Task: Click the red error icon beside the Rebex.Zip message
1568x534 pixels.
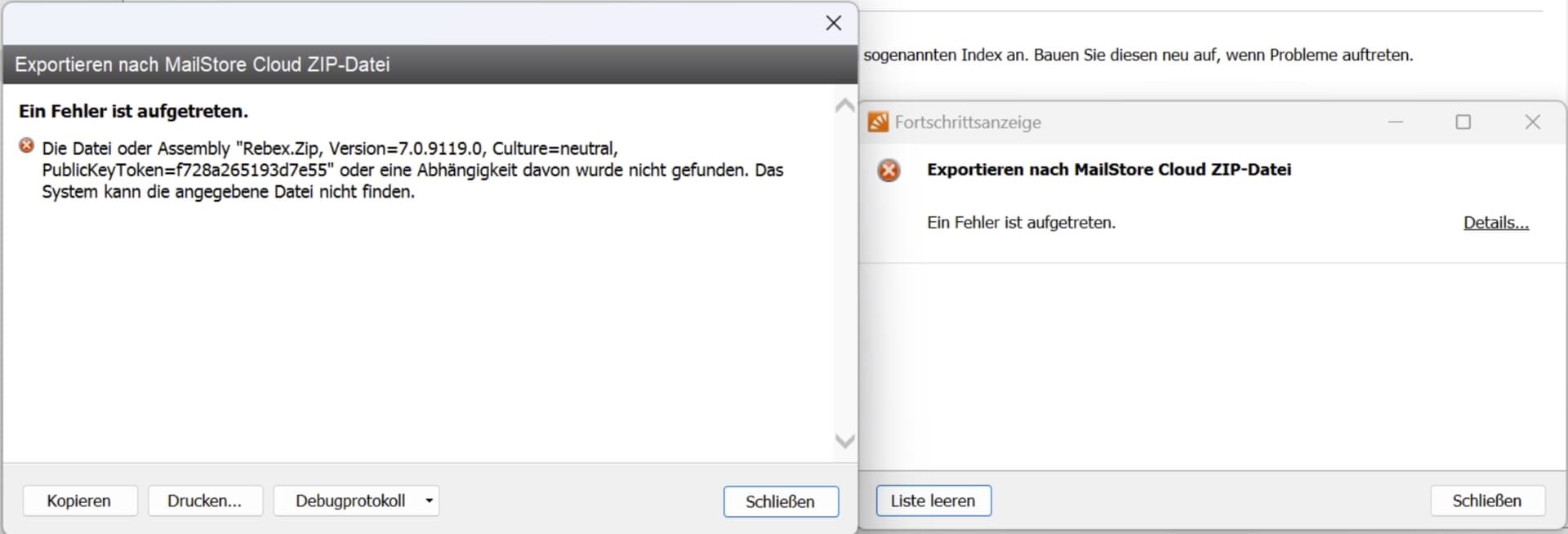Action: (x=27, y=146)
